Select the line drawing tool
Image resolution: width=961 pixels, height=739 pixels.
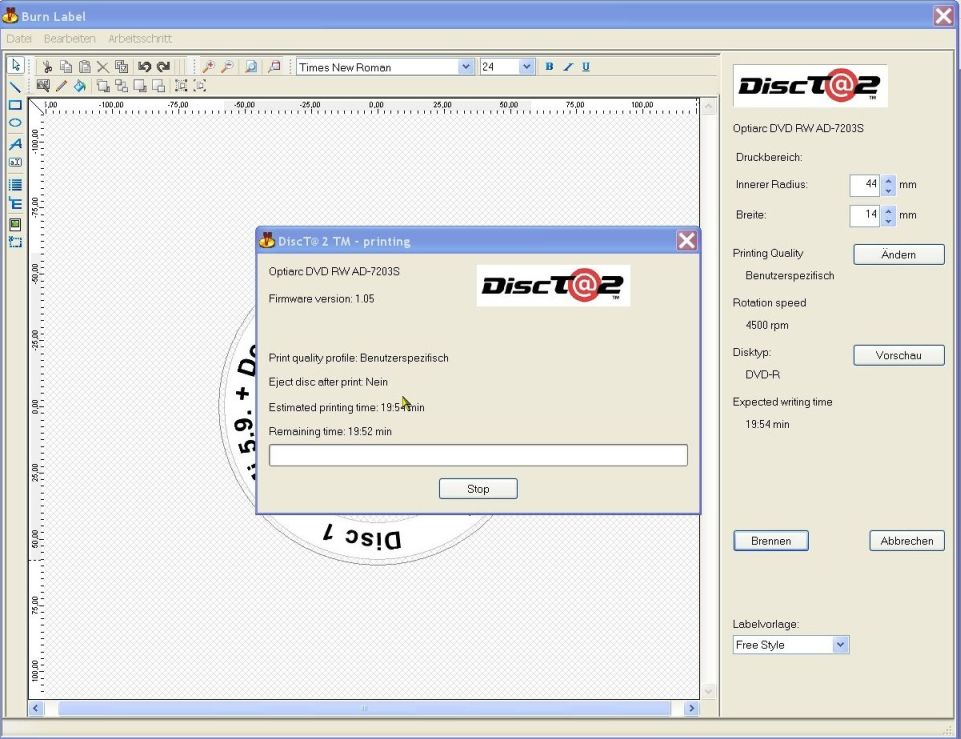point(15,86)
